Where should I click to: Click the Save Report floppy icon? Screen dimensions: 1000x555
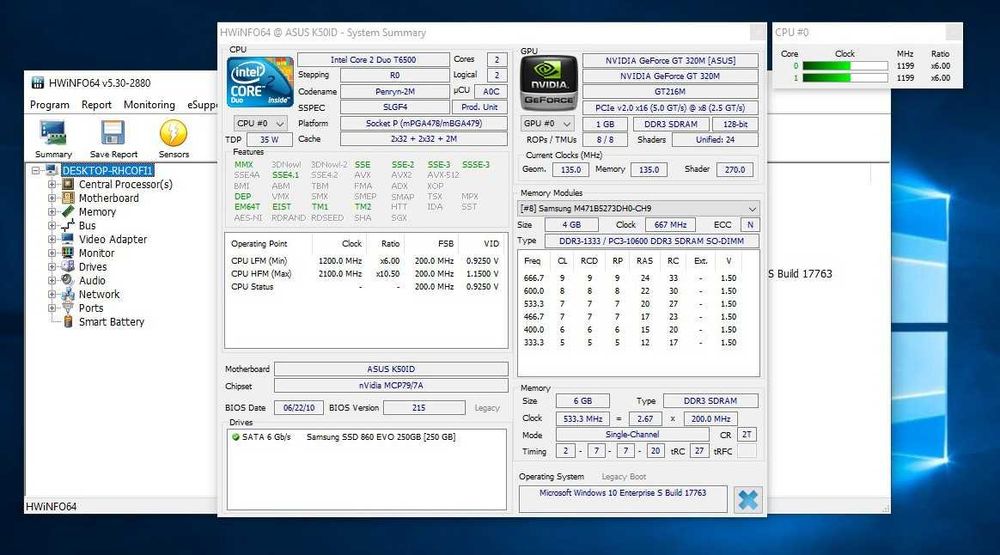113,133
